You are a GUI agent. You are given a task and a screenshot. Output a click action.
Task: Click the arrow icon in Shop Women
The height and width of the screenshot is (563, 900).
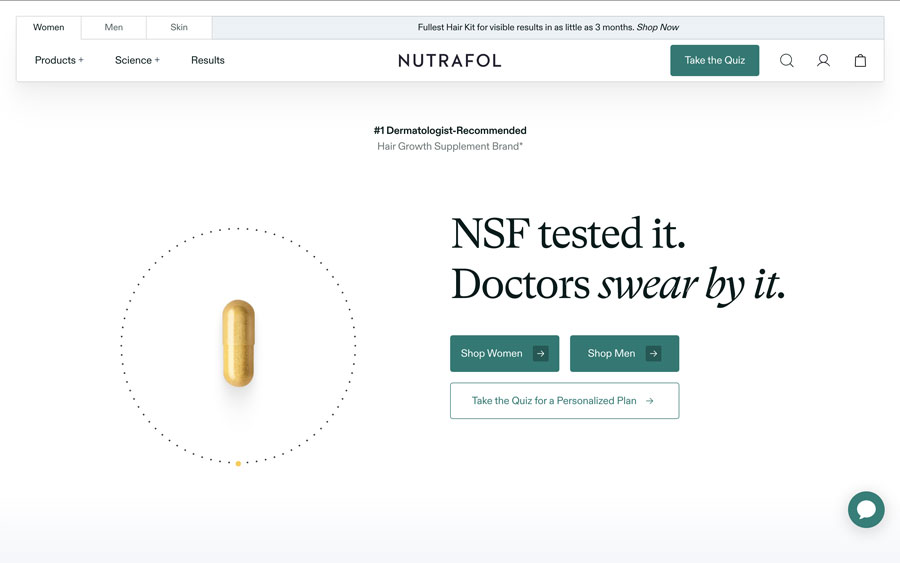click(x=540, y=354)
